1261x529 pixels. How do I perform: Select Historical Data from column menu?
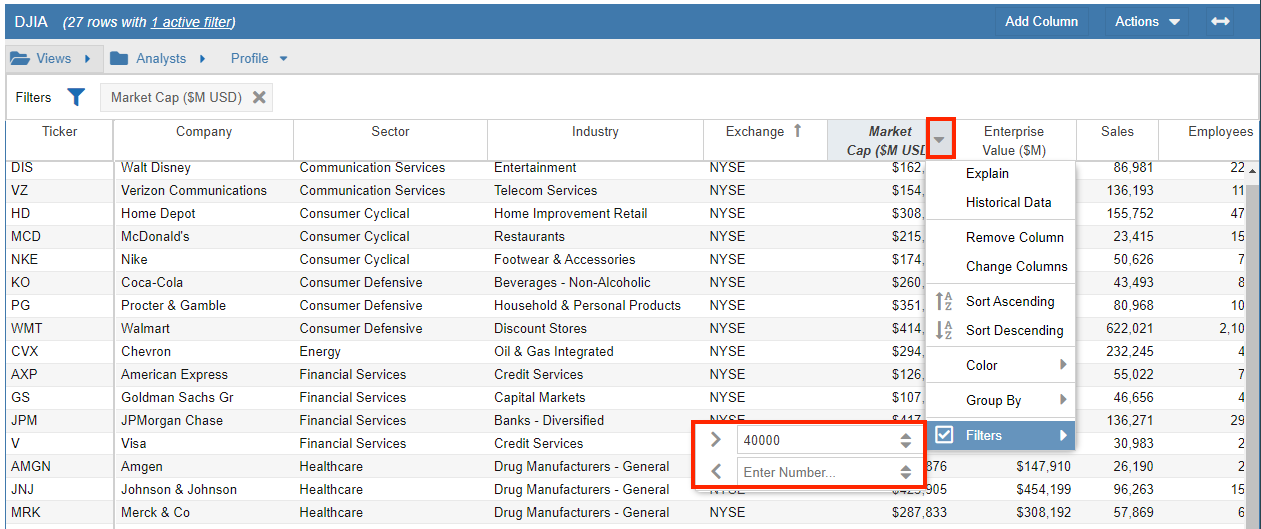(x=1008, y=202)
